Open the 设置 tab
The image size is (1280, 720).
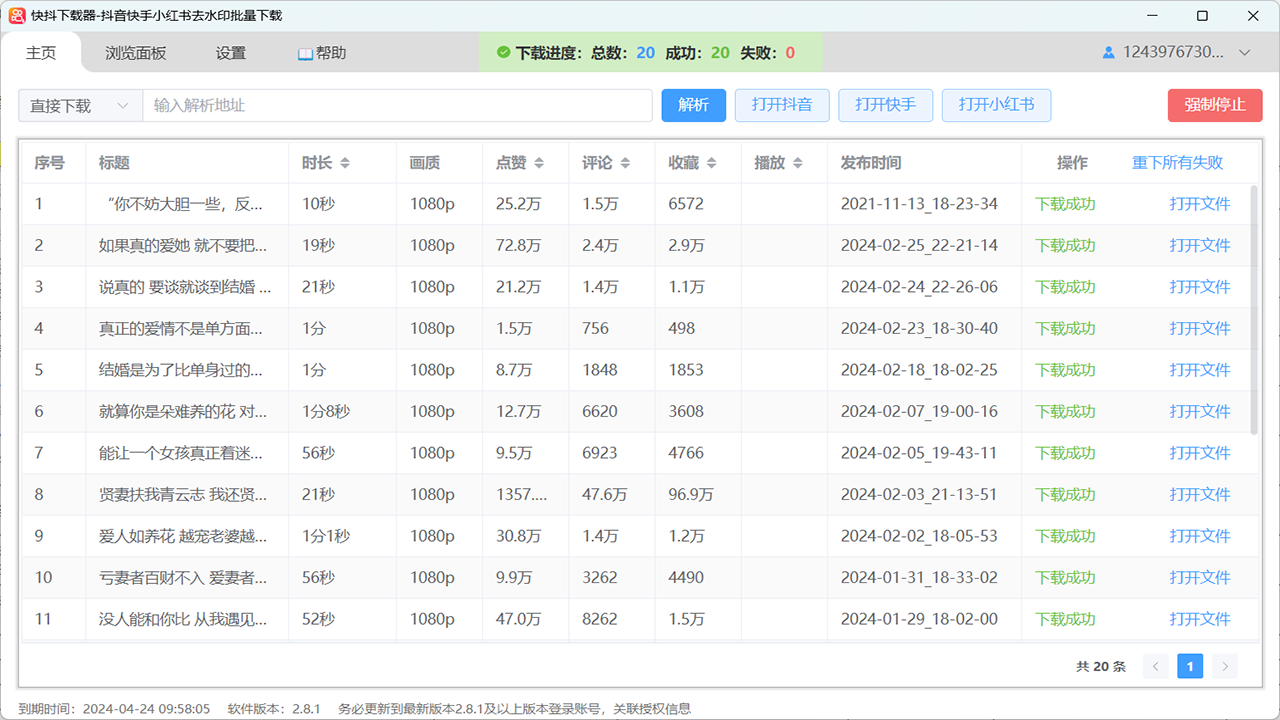[x=231, y=53]
